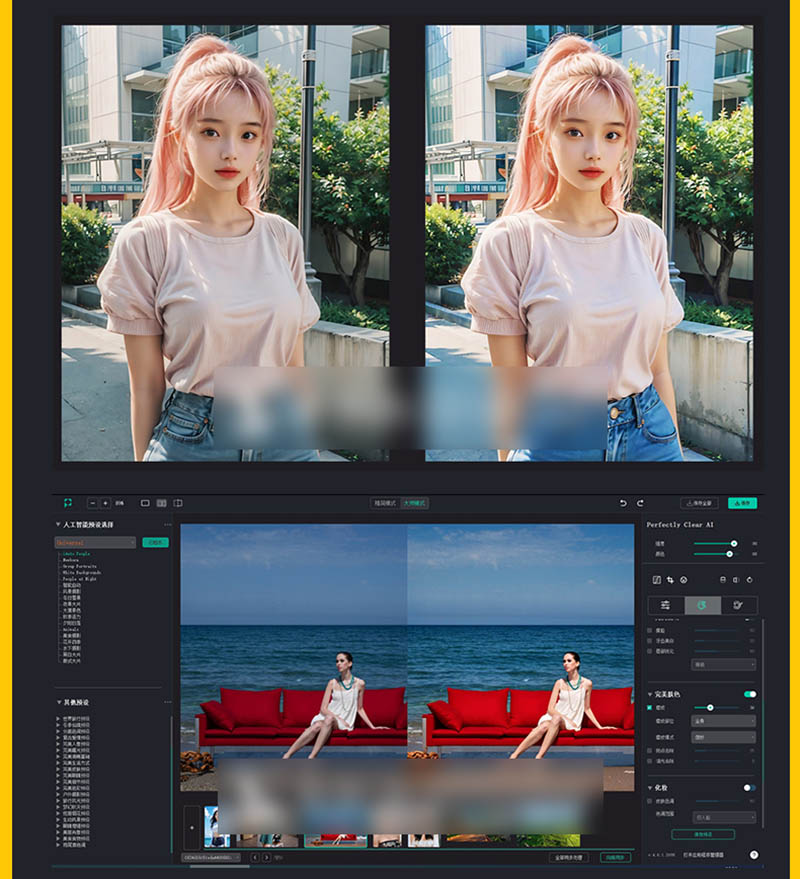Open the sliders adjustments tab
This screenshot has width=800, height=879.
pyautogui.click(x=666, y=605)
